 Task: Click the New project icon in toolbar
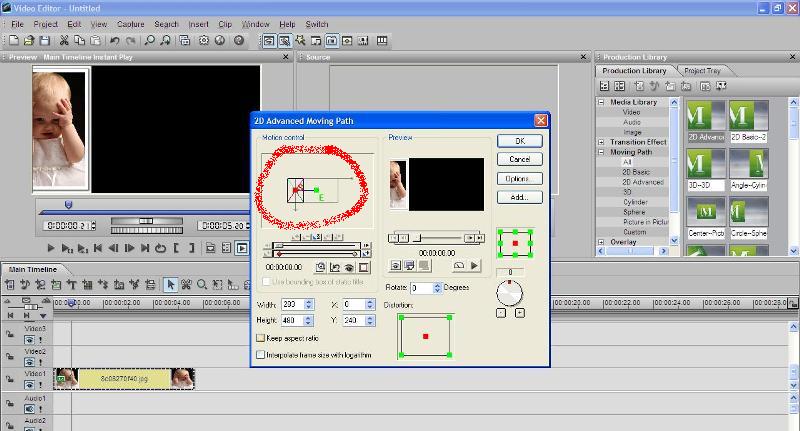[x=13, y=41]
